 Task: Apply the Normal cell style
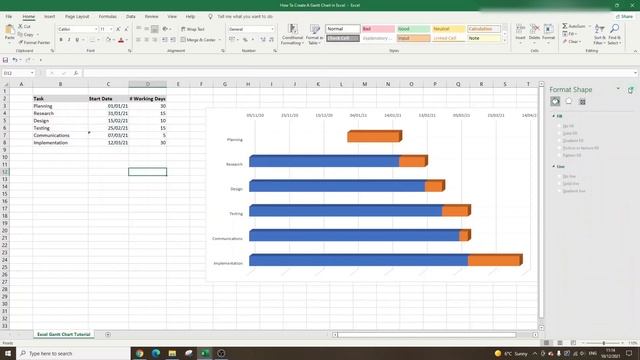click(x=342, y=29)
